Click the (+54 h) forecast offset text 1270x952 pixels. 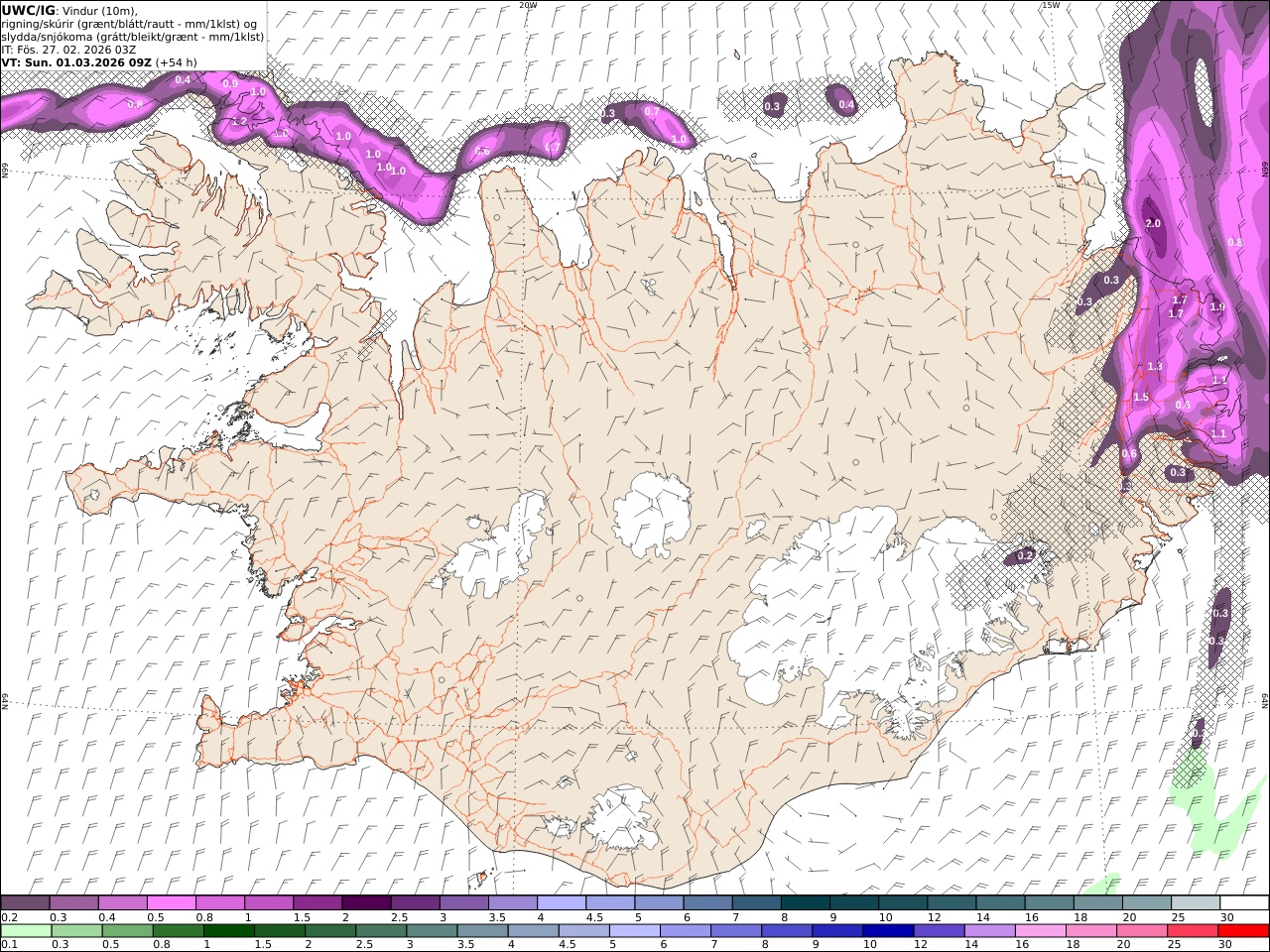[x=177, y=61]
